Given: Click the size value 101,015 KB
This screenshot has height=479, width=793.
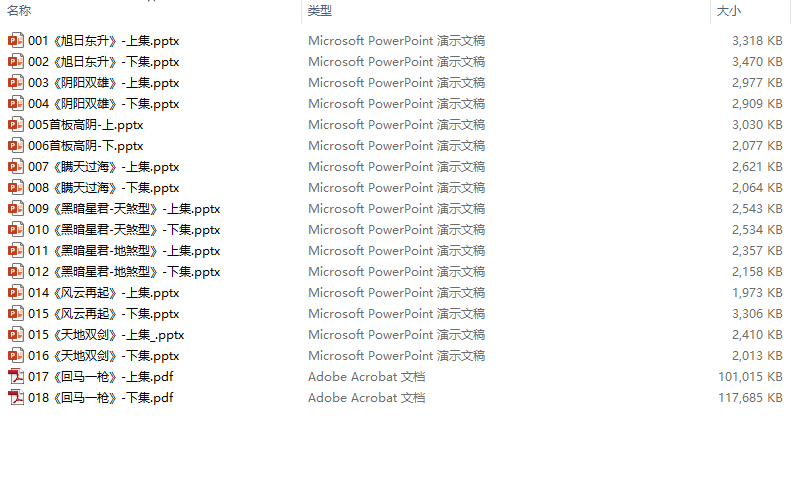Looking at the screenshot, I should click(x=751, y=376).
